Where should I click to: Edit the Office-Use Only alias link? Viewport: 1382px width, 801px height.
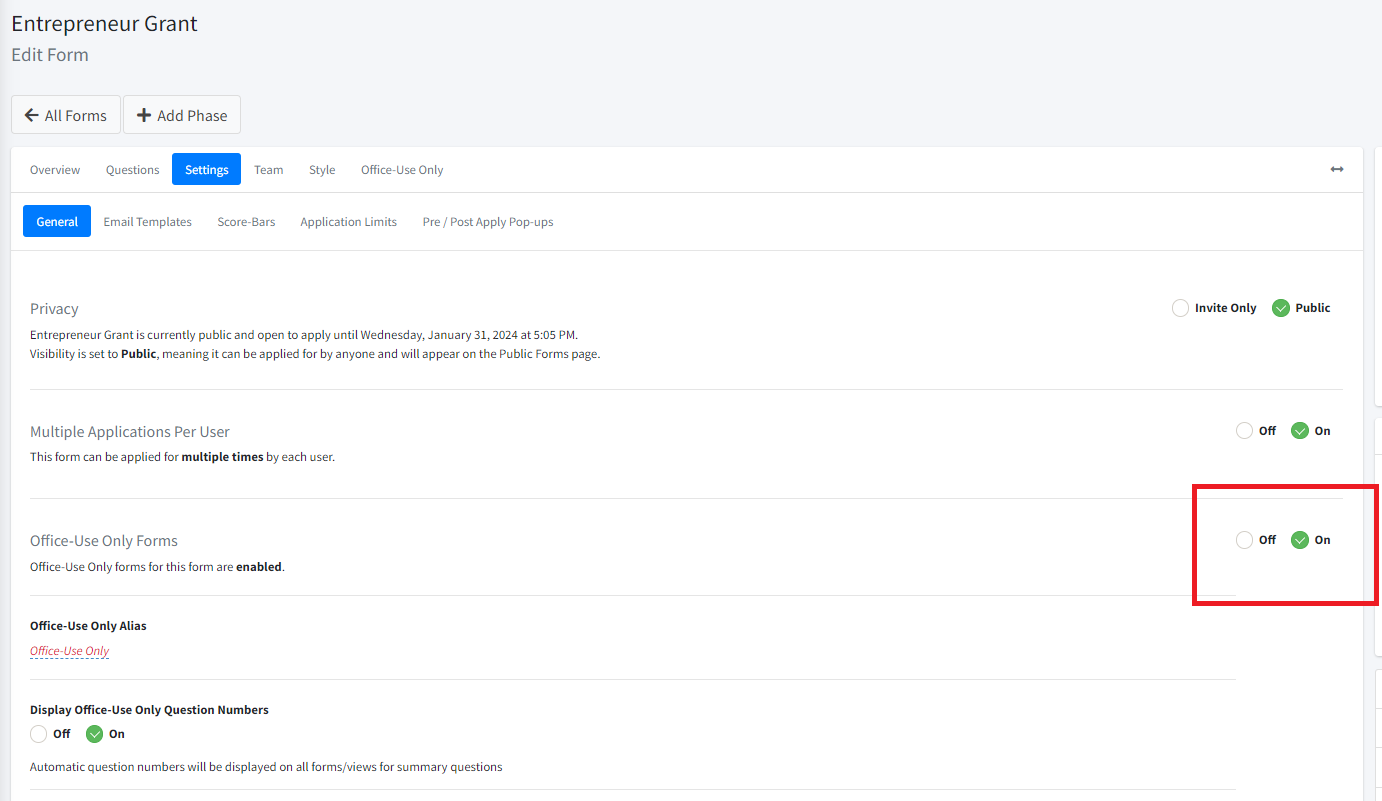(x=70, y=651)
